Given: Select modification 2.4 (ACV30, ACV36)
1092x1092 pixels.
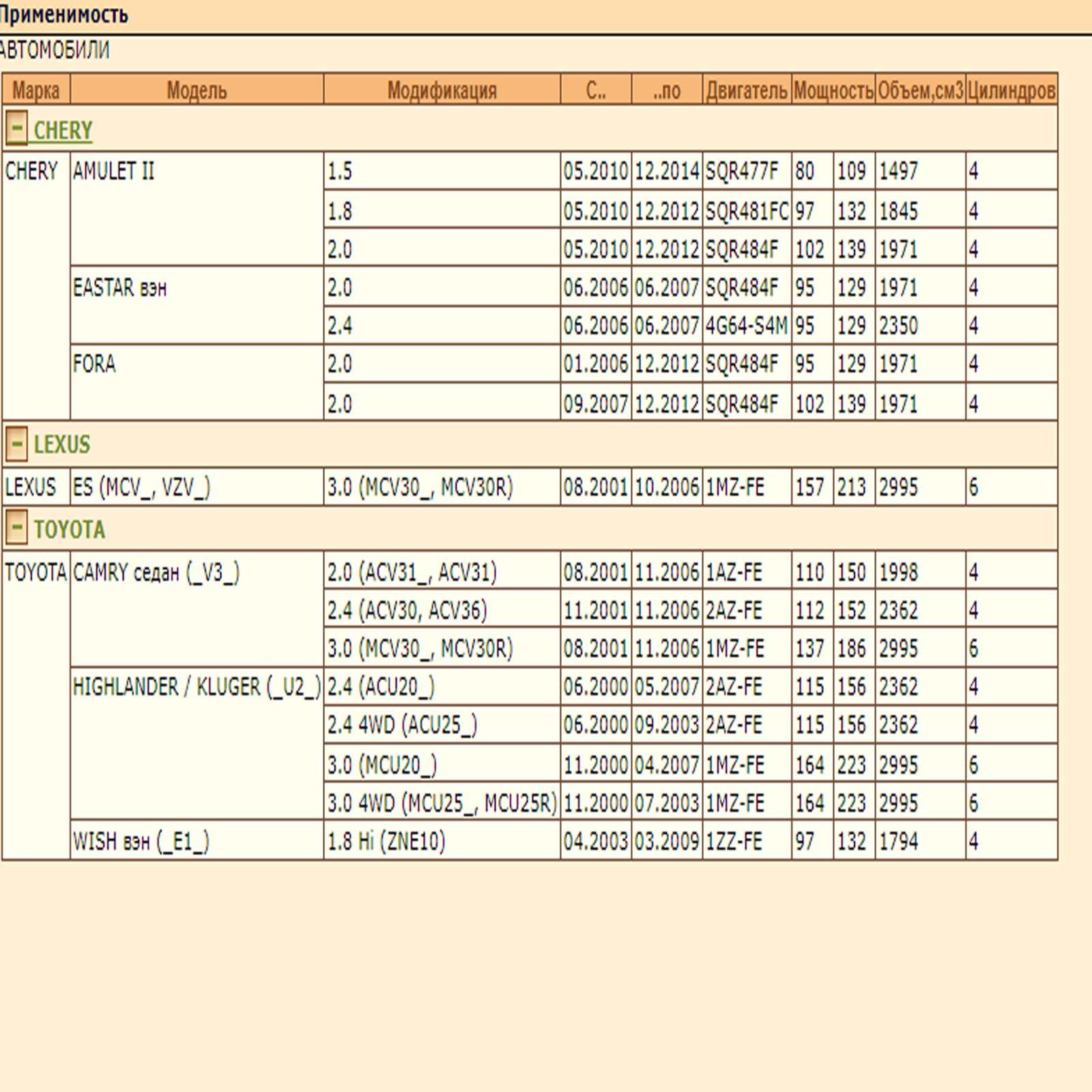Looking at the screenshot, I should point(407,610).
